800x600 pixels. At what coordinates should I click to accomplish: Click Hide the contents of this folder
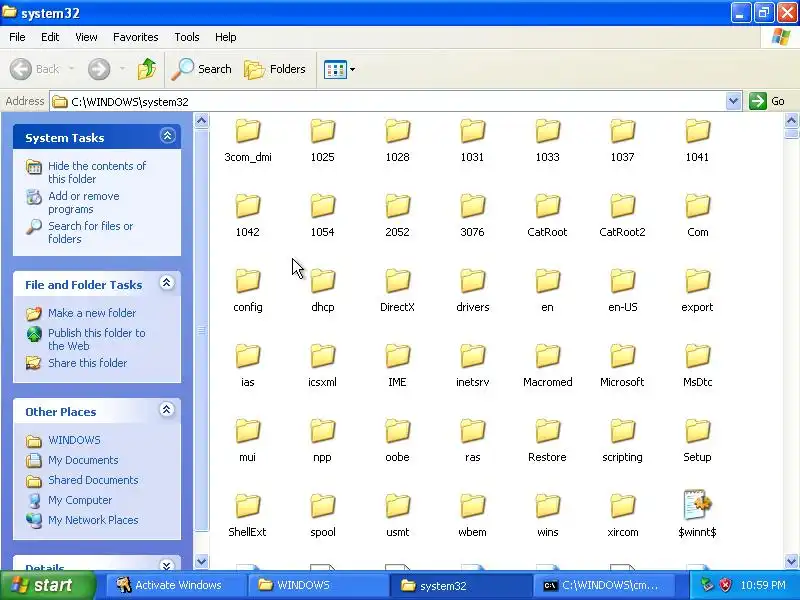pyautogui.click(x=97, y=172)
